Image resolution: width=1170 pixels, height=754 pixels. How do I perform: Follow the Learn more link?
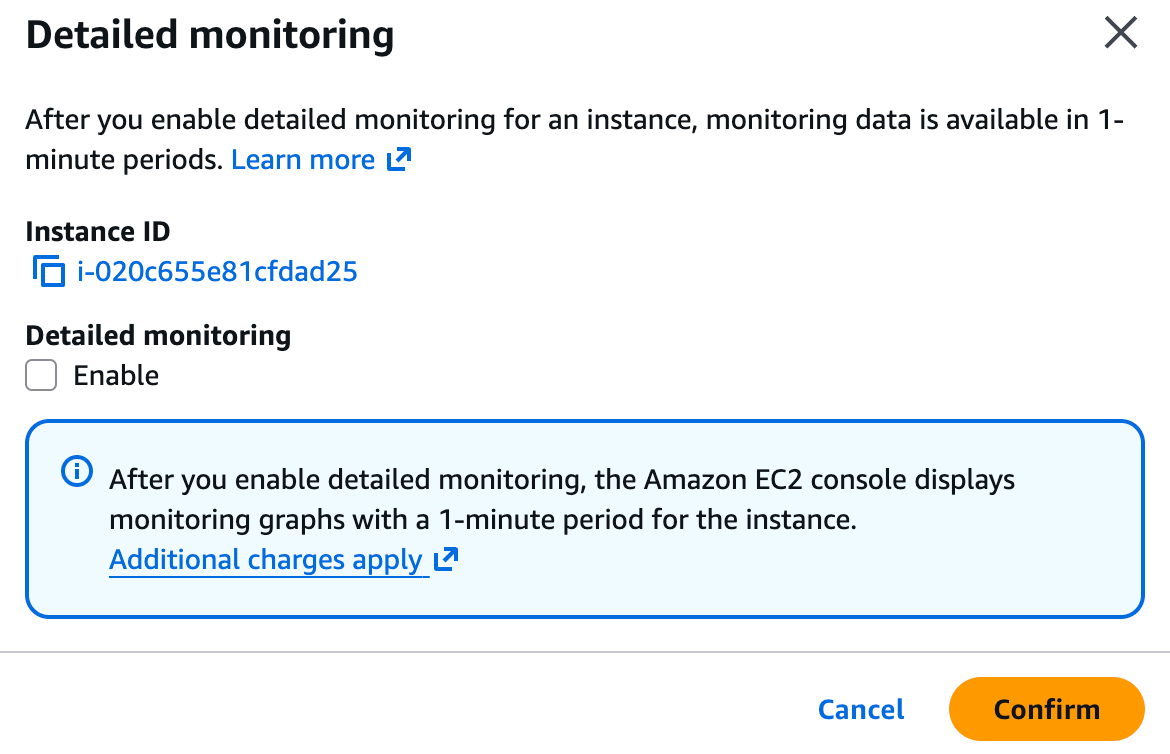302,158
